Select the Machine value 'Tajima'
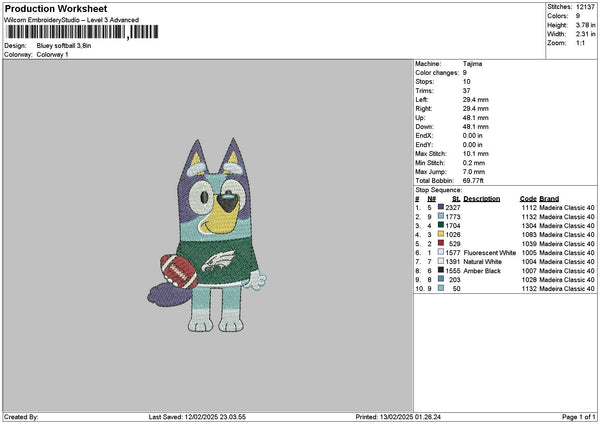Image resolution: width=600 pixels, height=424 pixels. click(x=472, y=64)
